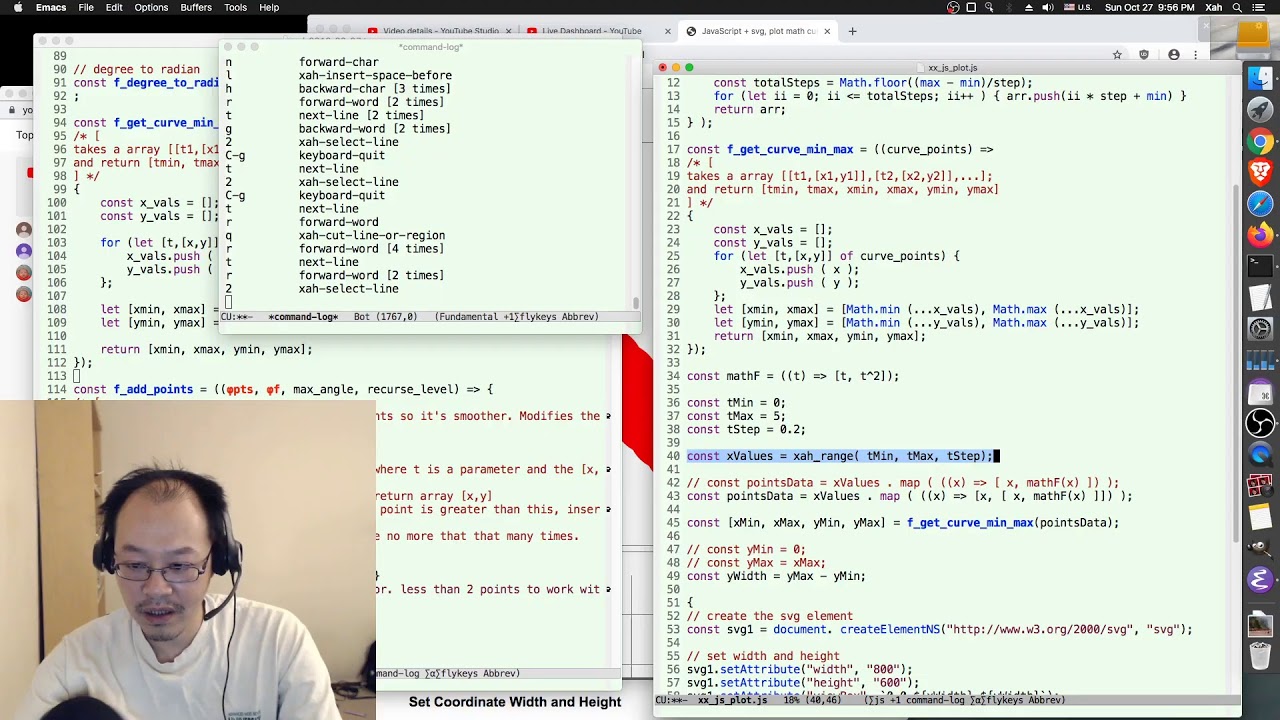Screen dimensions: 1280x720
Task: Close the JavaScript + svg tab
Action: (x=827, y=31)
